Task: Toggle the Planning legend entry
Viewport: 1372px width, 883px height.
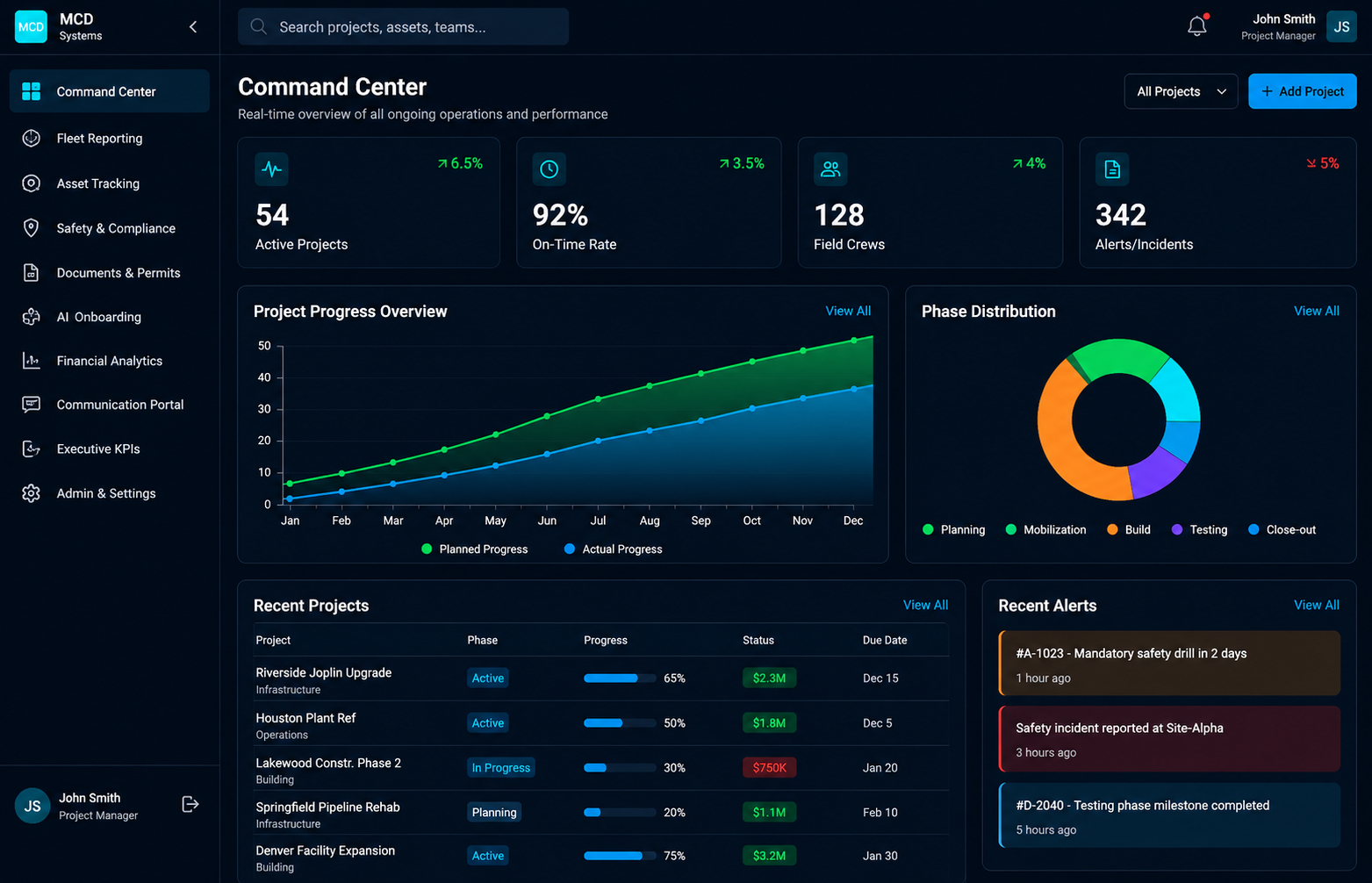Action: click(x=954, y=529)
